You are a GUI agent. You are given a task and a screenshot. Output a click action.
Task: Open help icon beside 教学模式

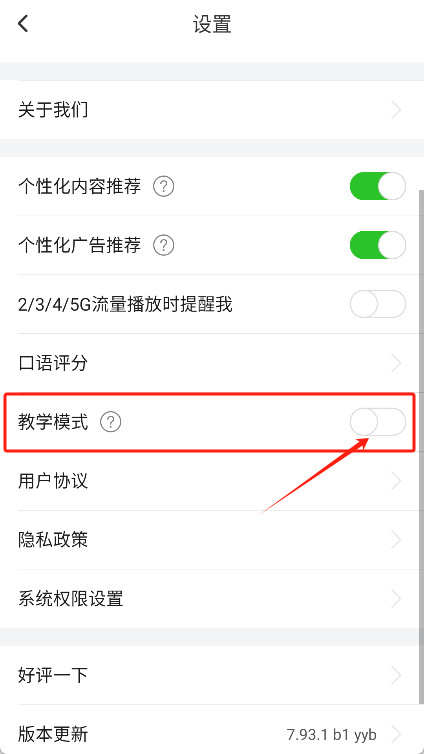pyautogui.click(x=111, y=422)
